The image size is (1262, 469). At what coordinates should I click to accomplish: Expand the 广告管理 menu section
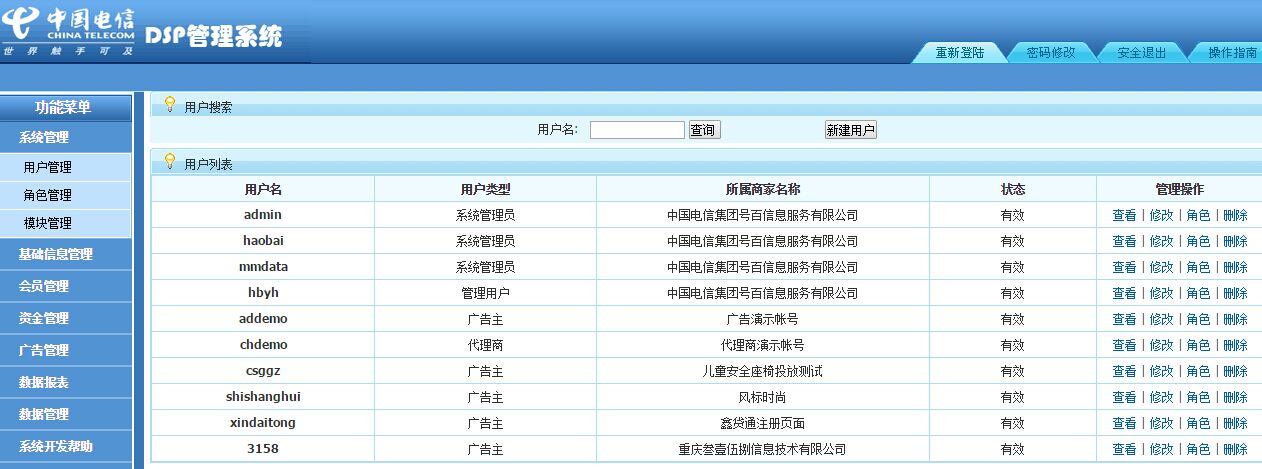(x=66, y=350)
